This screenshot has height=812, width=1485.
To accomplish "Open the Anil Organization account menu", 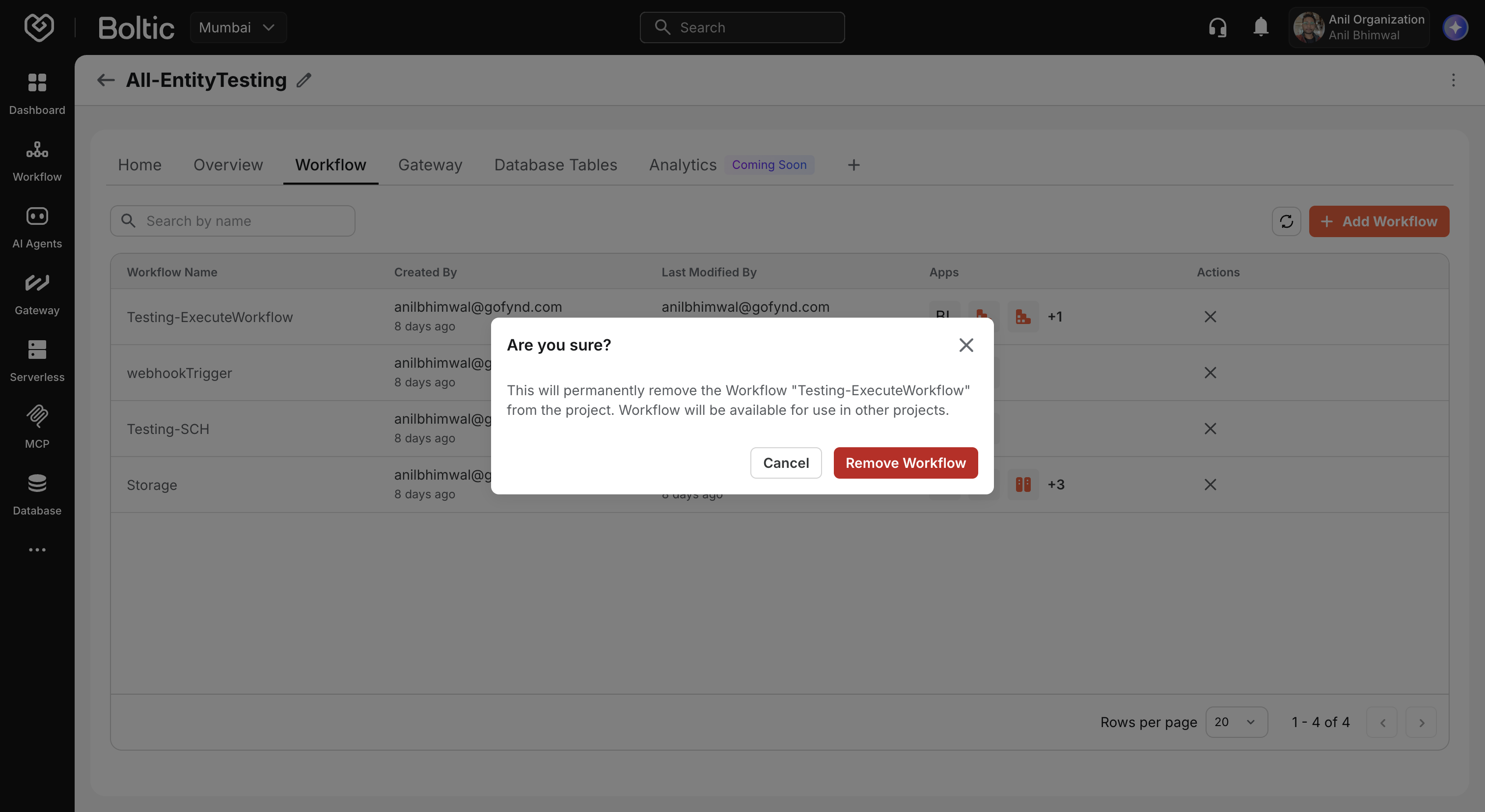I will pos(1359,27).
